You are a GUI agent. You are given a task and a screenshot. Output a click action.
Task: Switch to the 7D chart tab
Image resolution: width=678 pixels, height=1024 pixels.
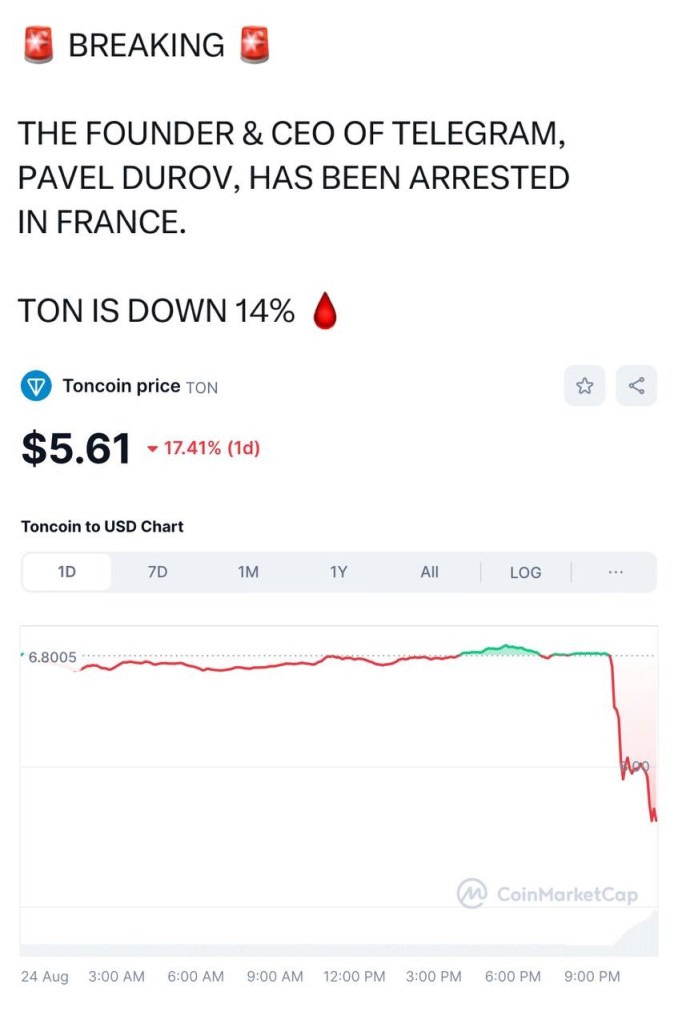click(x=157, y=572)
